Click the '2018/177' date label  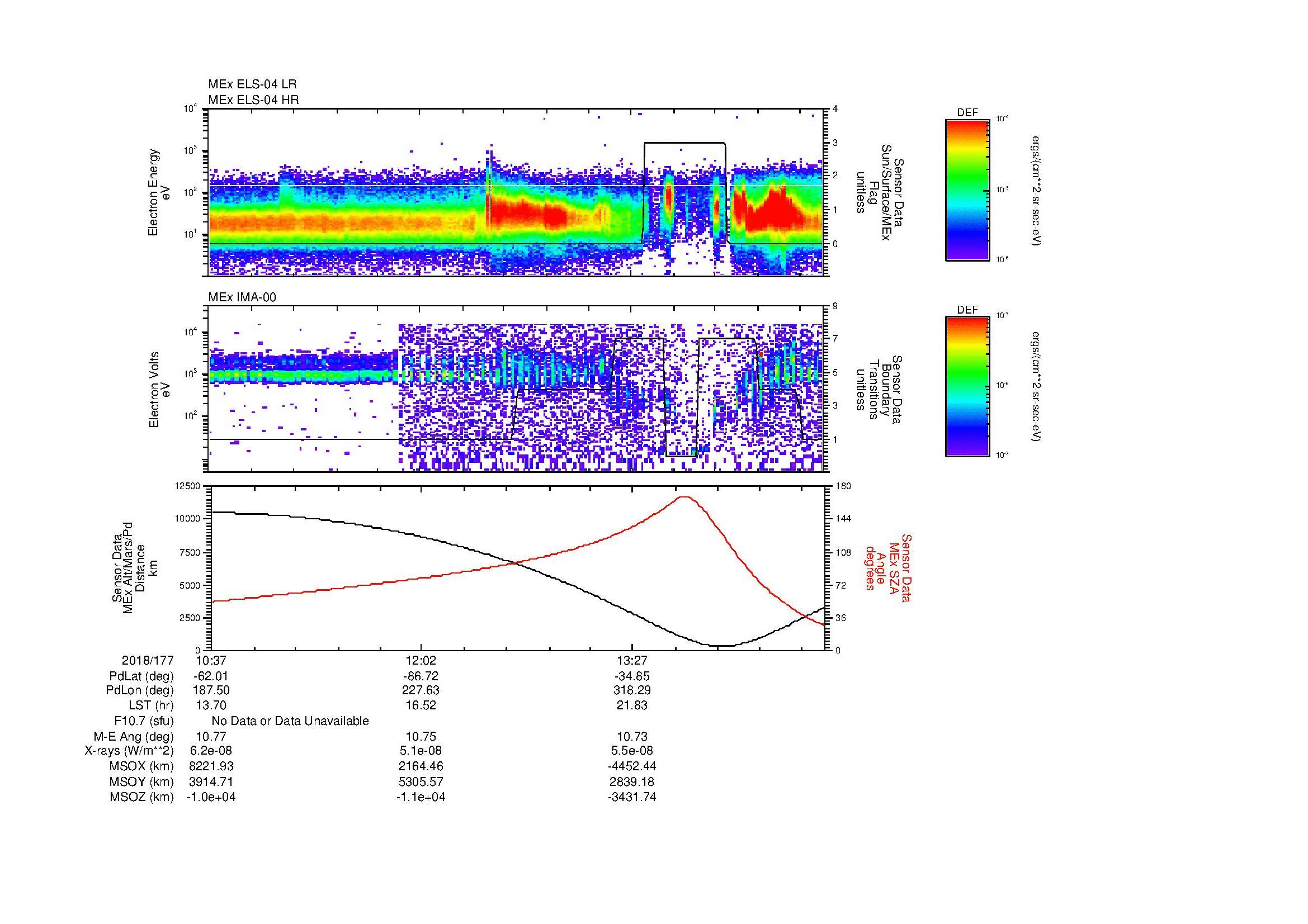(148, 660)
